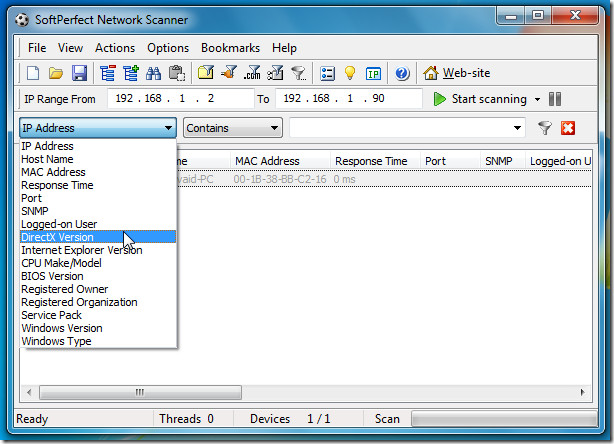Viewport: 614px width, 444px height.
Task: Click the To IP address field
Action: [349, 98]
